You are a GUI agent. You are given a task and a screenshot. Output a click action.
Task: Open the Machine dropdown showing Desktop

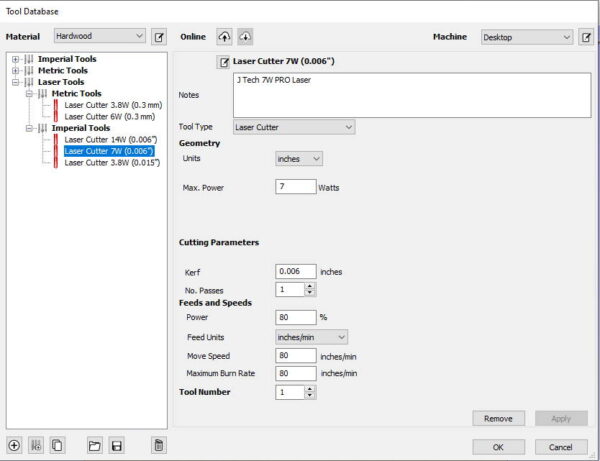pos(526,37)
